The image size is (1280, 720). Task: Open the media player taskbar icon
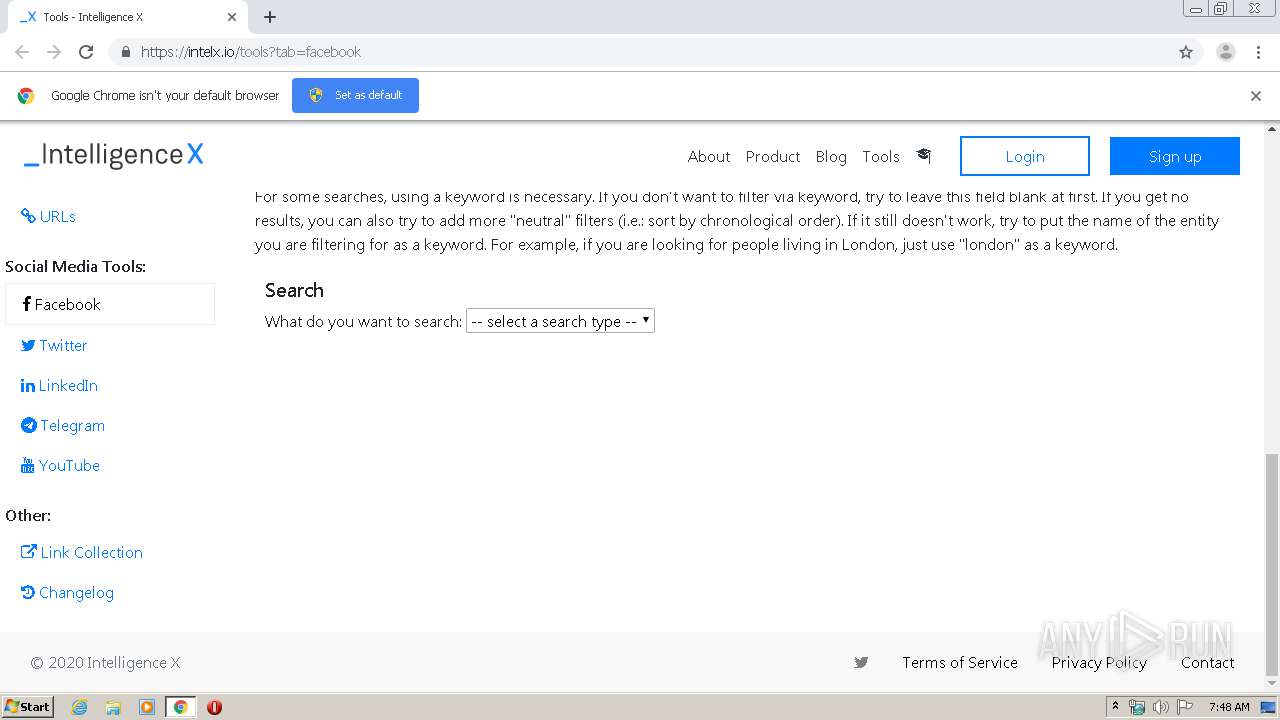[147, 707]
